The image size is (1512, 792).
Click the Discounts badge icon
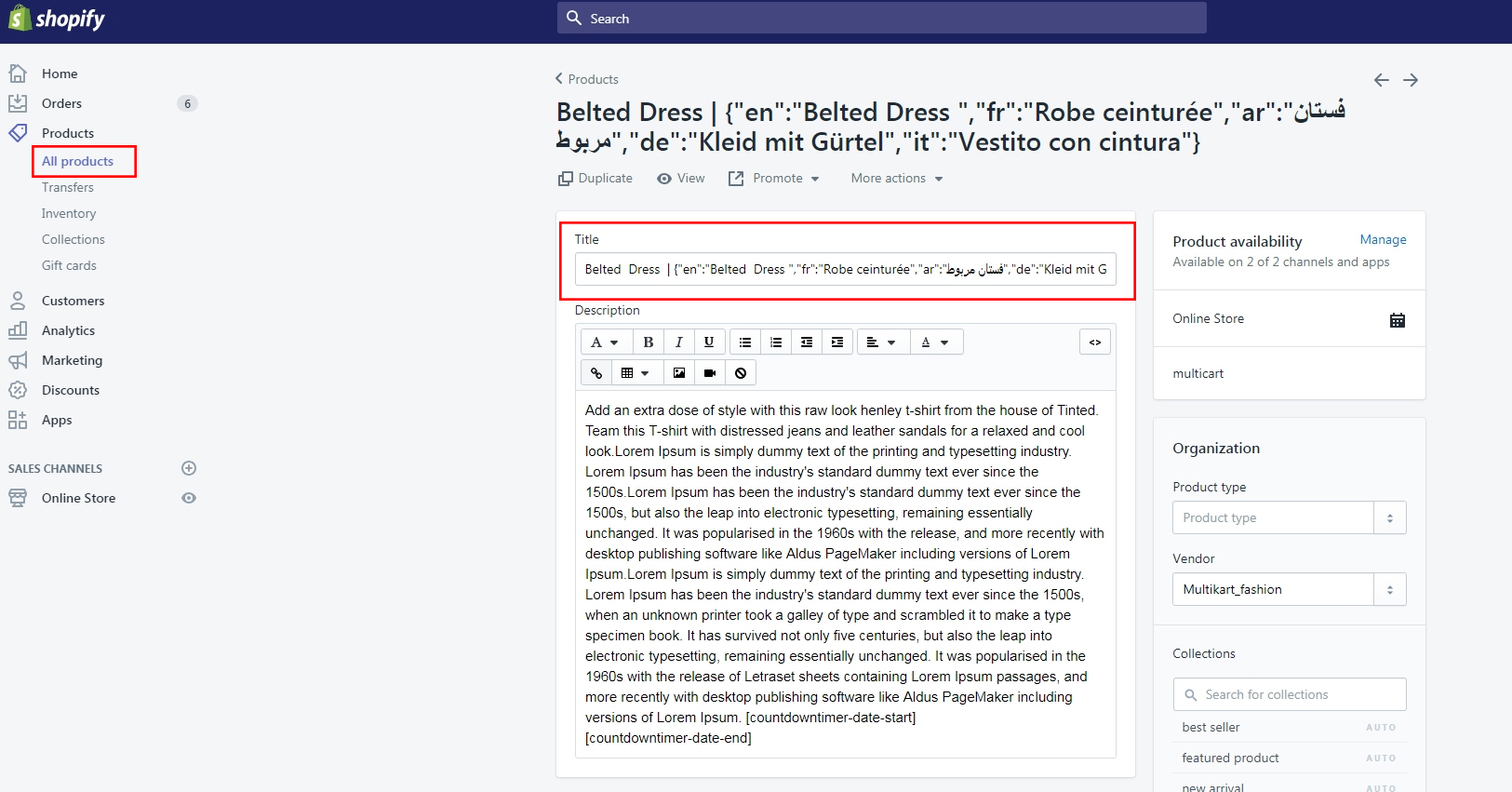[18, 390]
